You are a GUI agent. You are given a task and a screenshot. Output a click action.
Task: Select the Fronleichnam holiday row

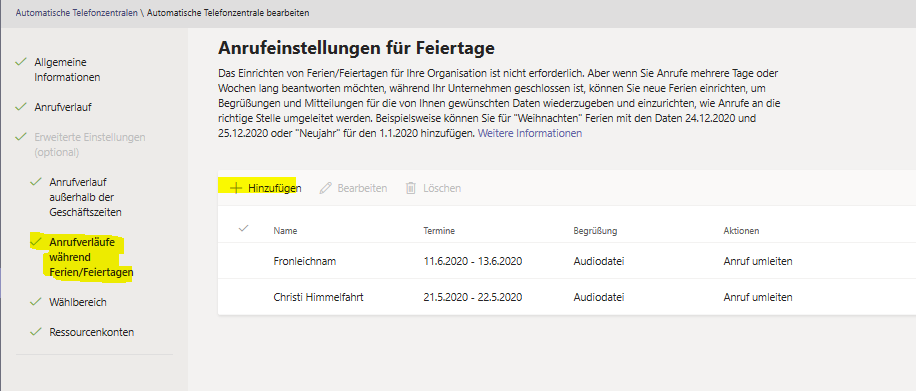(x=567, y=261)
